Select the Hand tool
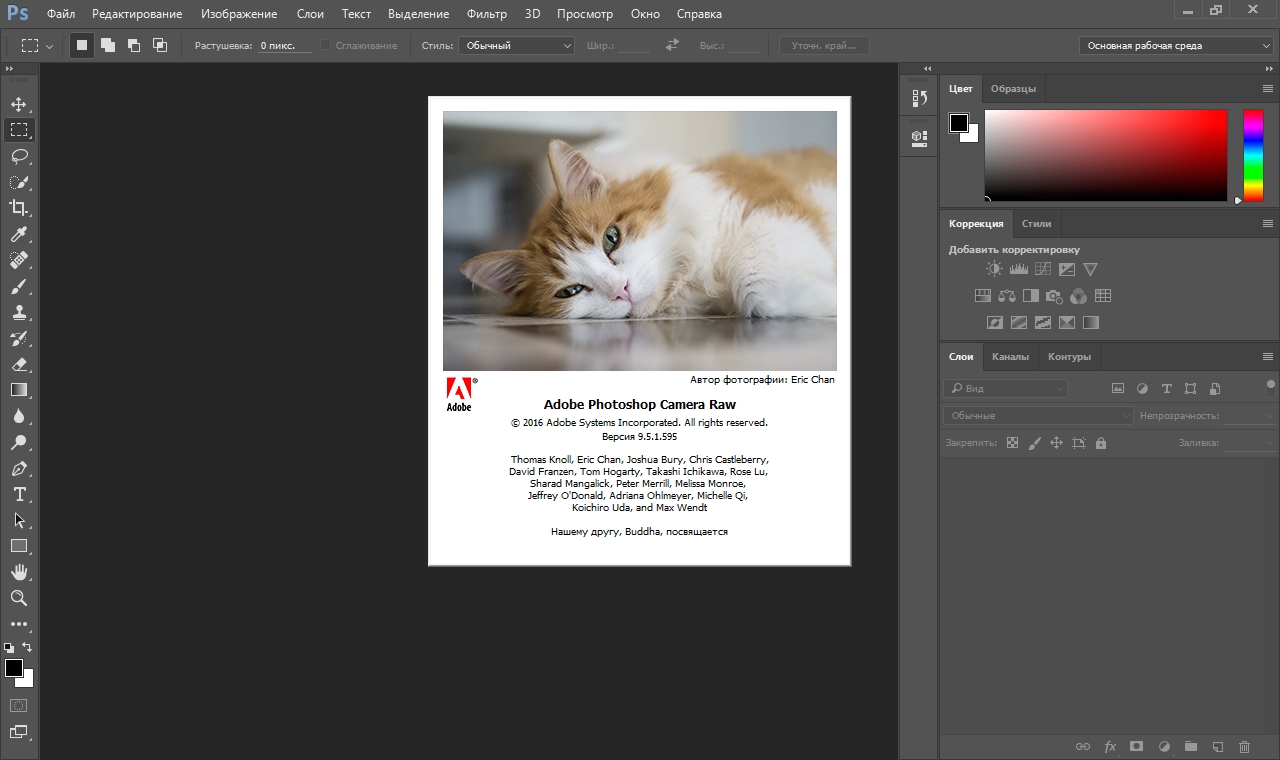This screenshot has height=760, width=1280. (x=19, y=572)
